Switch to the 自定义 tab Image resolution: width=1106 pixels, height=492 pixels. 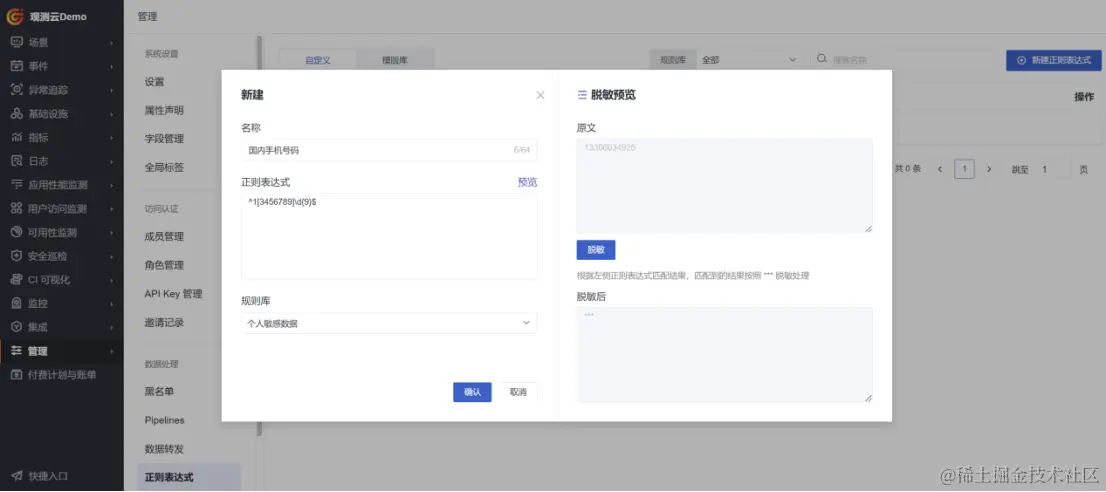pyautogui.click(x=317, y=60)
